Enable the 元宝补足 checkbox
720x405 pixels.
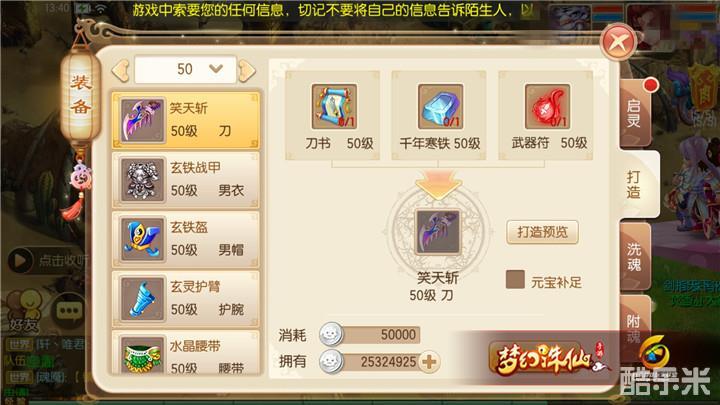click(515, 279)
